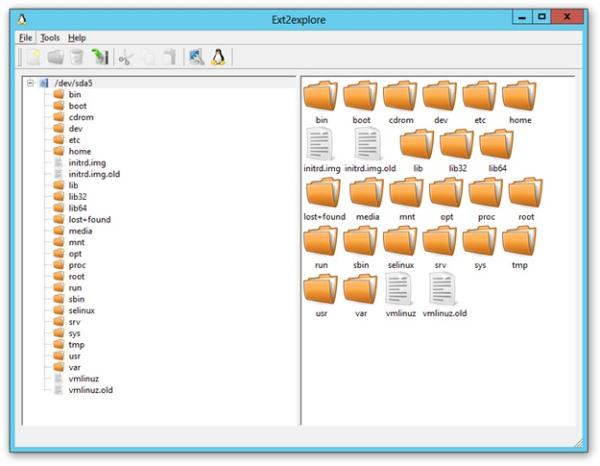
Task: Click the vmlinuz.old file icon in right pane
Action: coord(443,289)
